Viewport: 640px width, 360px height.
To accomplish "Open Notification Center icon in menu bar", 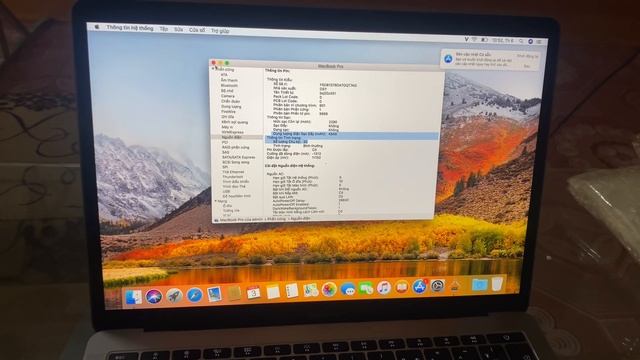I will click(539, 42).
